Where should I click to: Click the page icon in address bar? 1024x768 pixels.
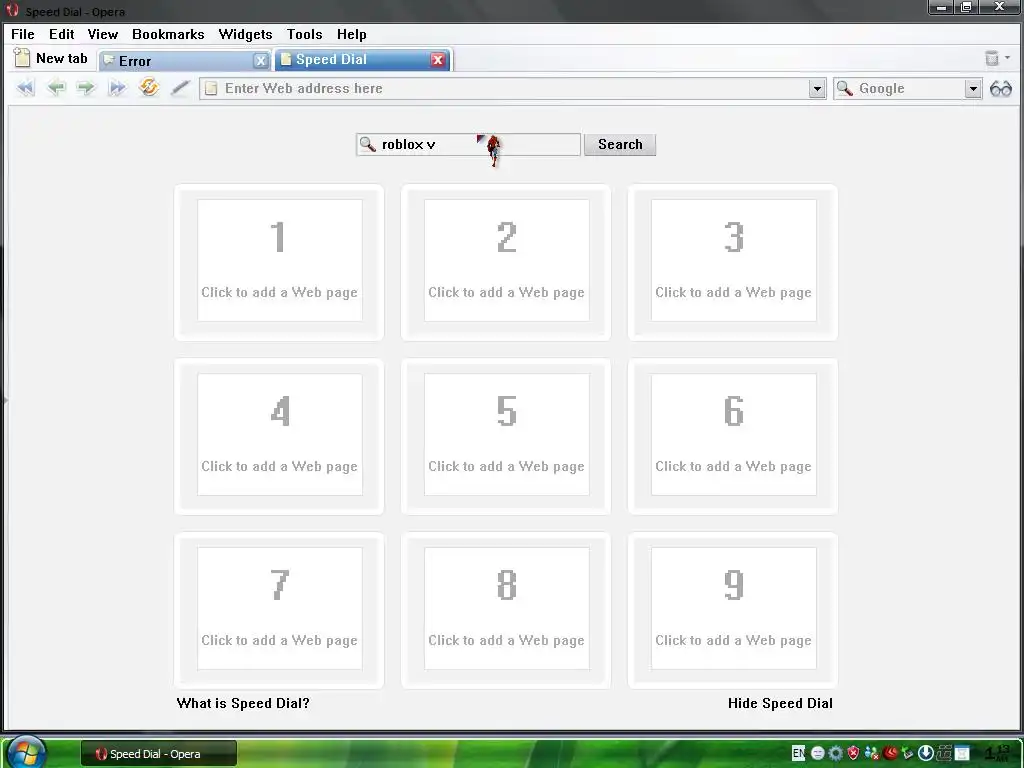point(211,88)
